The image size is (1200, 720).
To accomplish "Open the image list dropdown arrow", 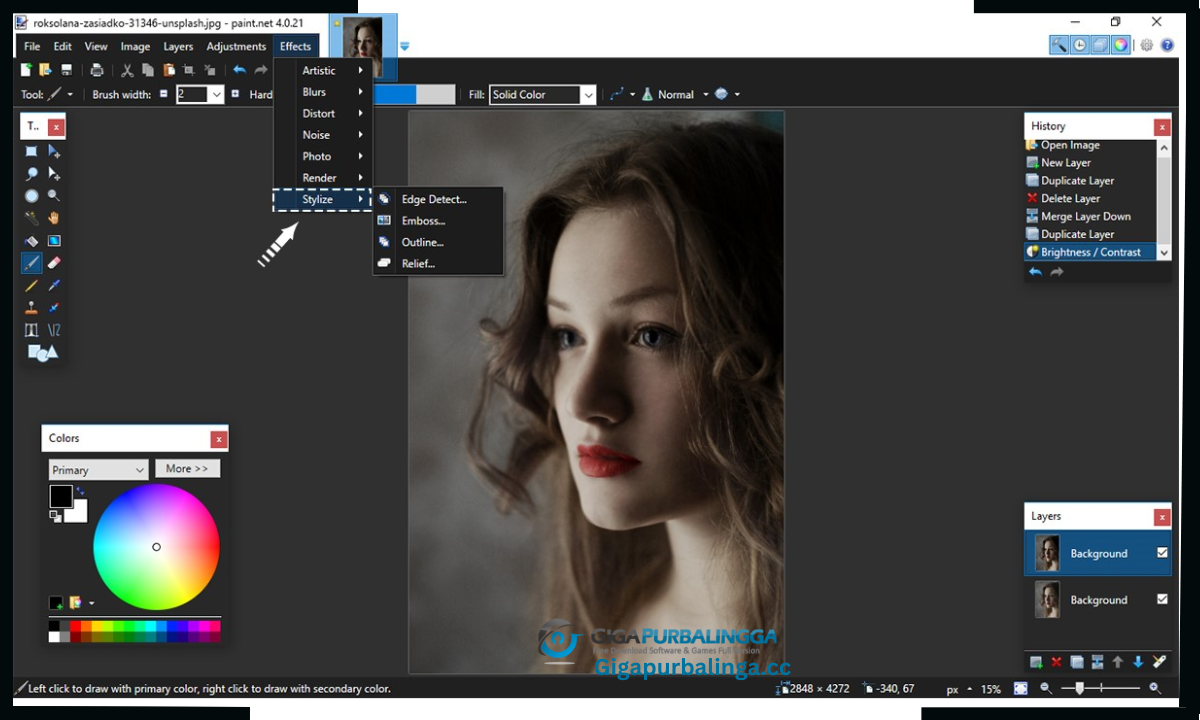I will [x=405, y=46].
